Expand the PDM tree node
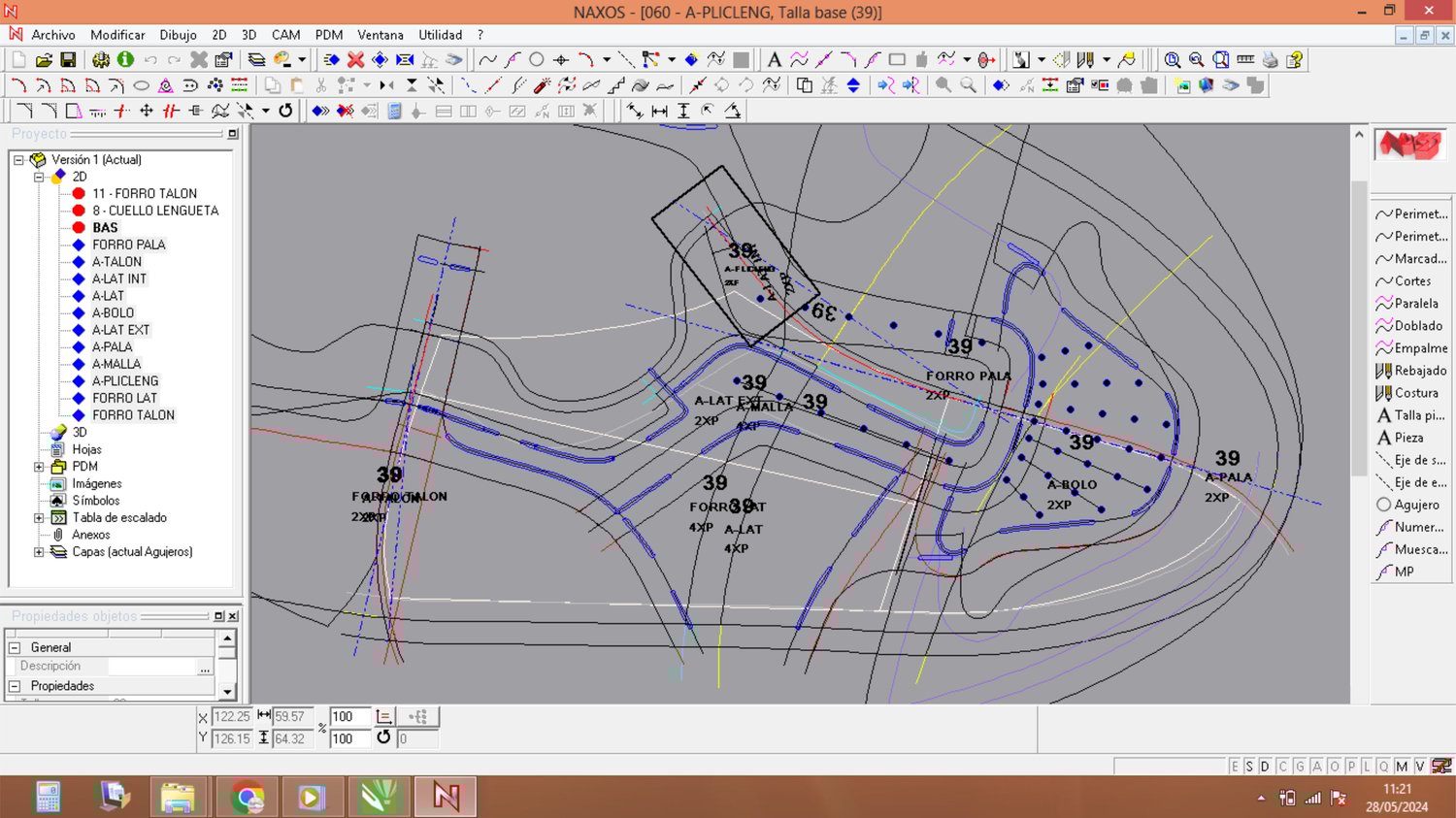 (x=39, y=467)
